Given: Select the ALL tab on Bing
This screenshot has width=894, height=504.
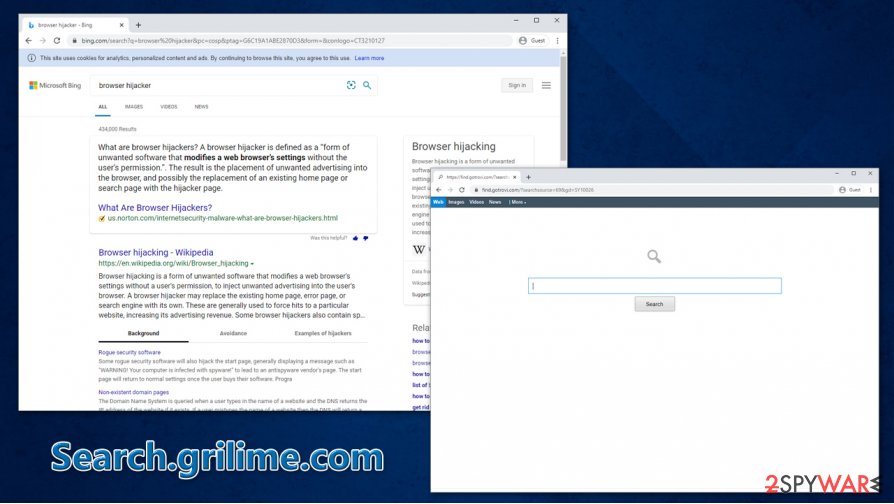Looking at the screenshot, I should click(x=103, y=107).
